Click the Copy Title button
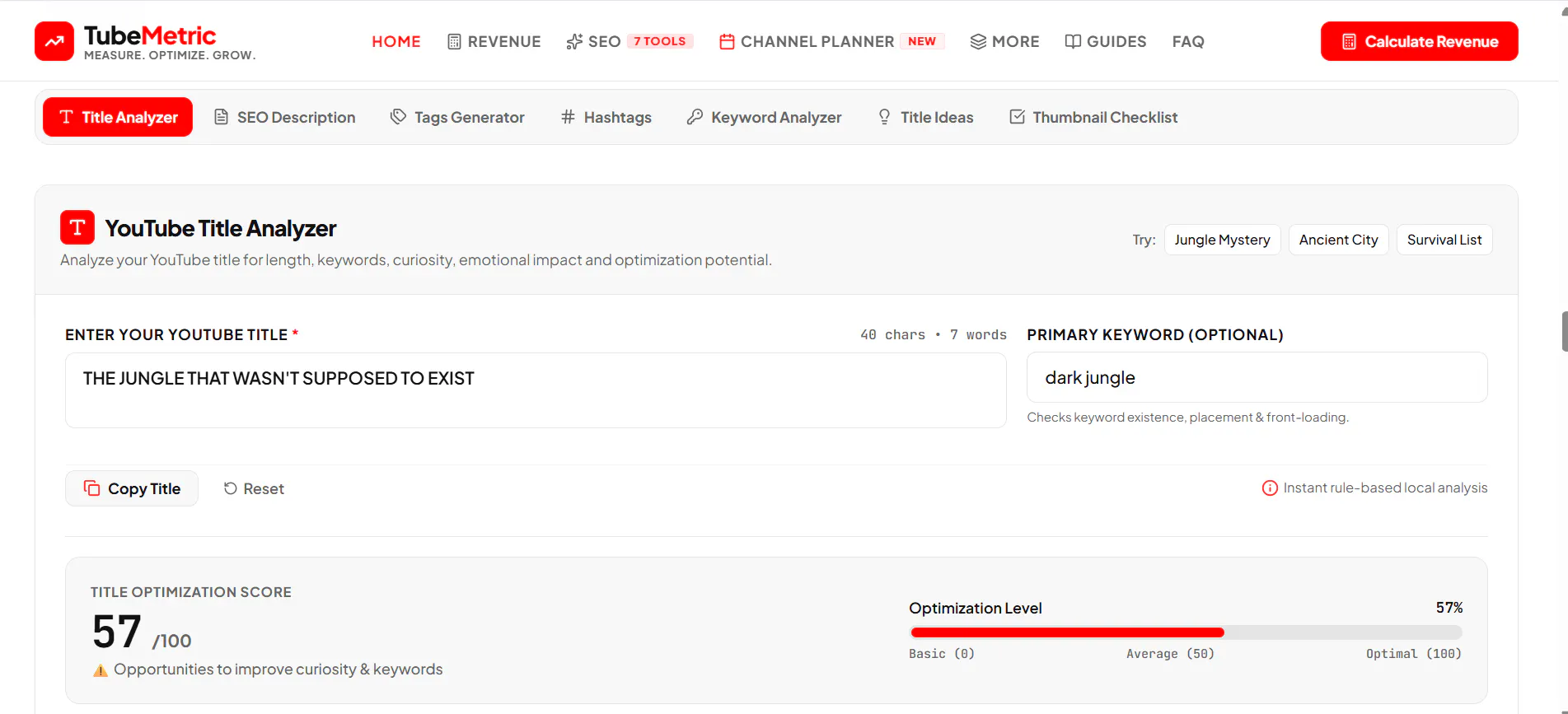The height and width of the screenshot is (714, 1568). point(132,488)
